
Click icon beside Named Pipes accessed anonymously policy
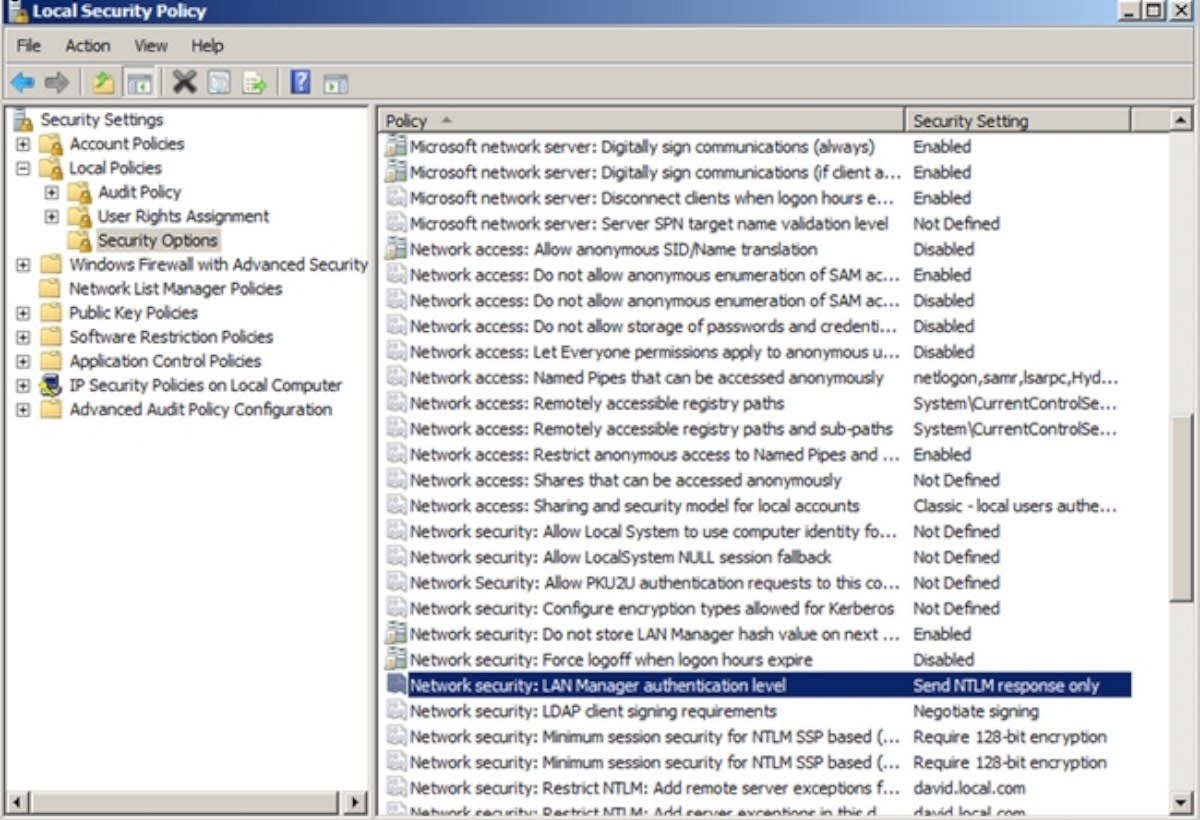click(x=396, y=377)
